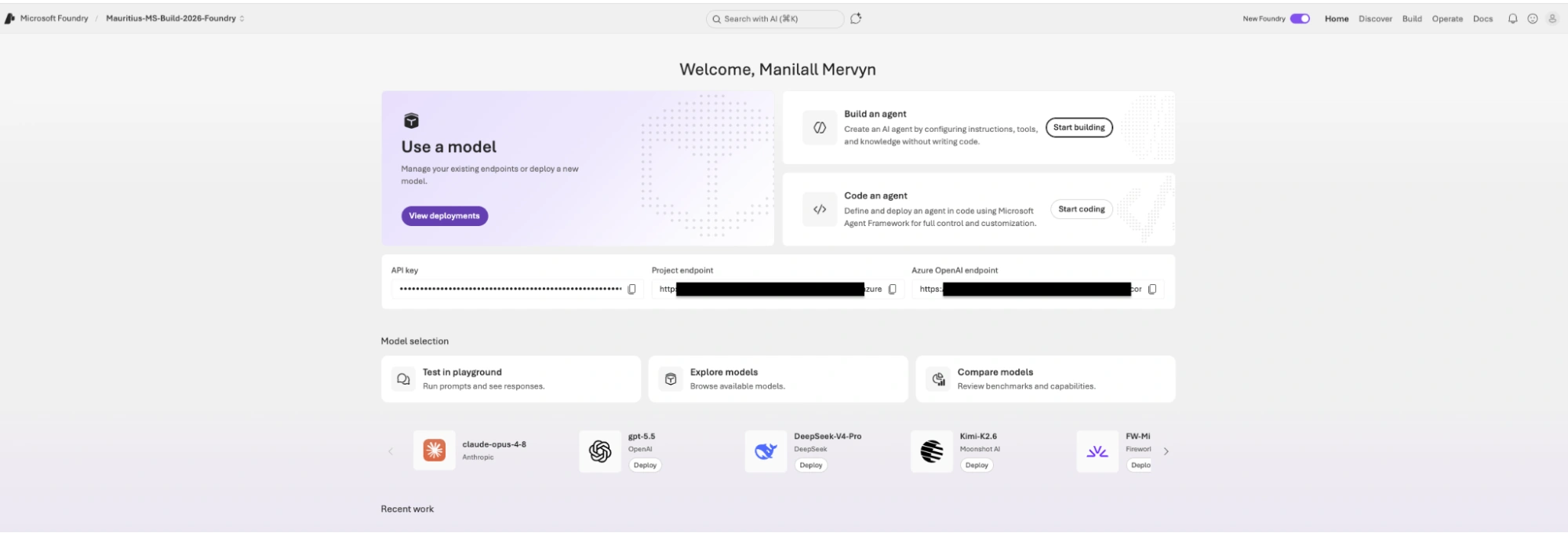The image size is (1568, 533).
Task: Click the Microsoft Foundry breadcrumb text
Action: tap(54, 19)
